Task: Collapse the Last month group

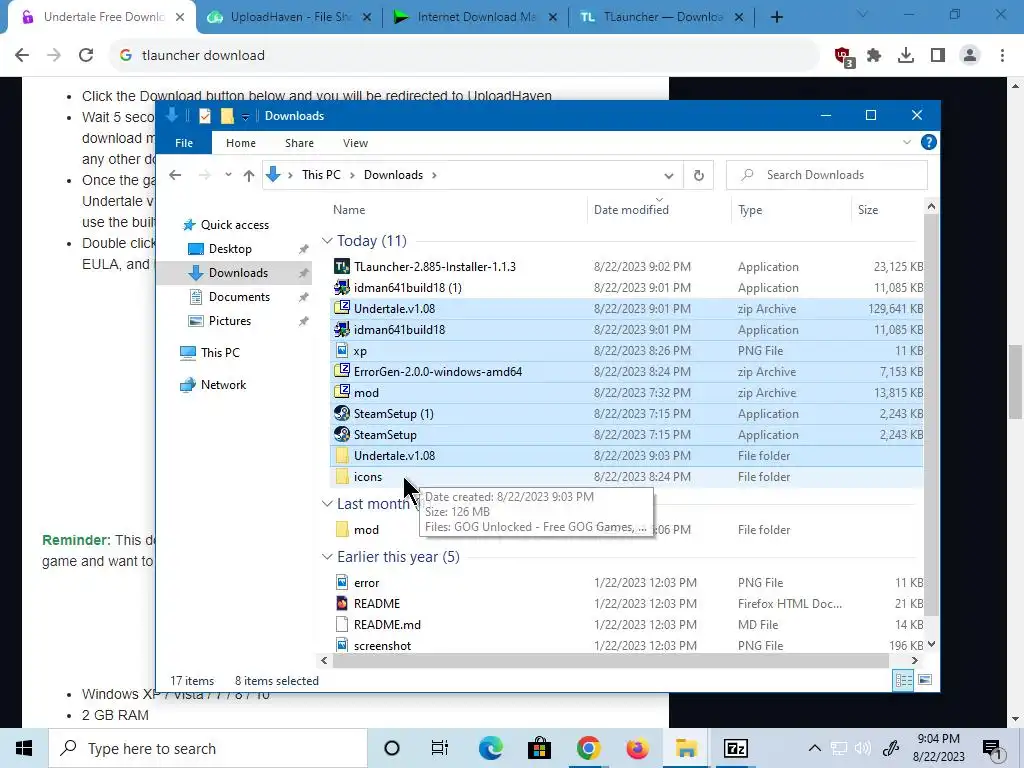Action: click(327, 504)
